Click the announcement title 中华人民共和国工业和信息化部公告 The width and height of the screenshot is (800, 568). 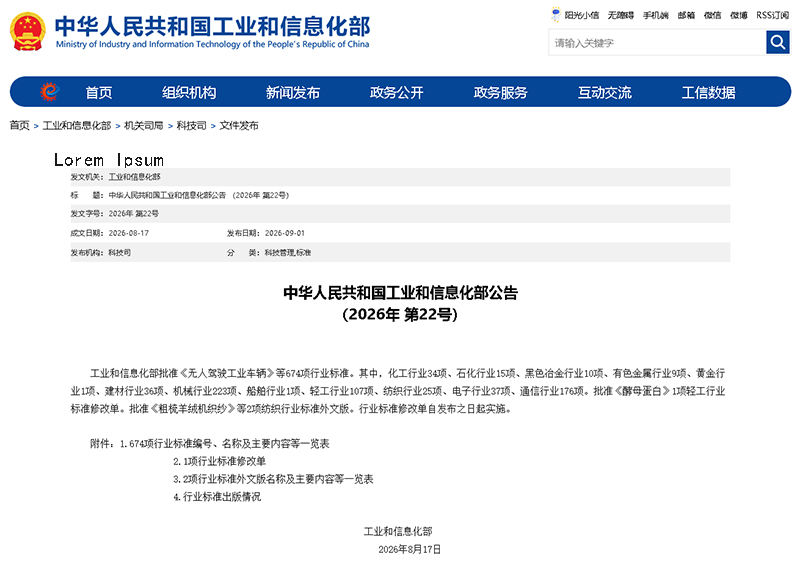click(401, 293)
